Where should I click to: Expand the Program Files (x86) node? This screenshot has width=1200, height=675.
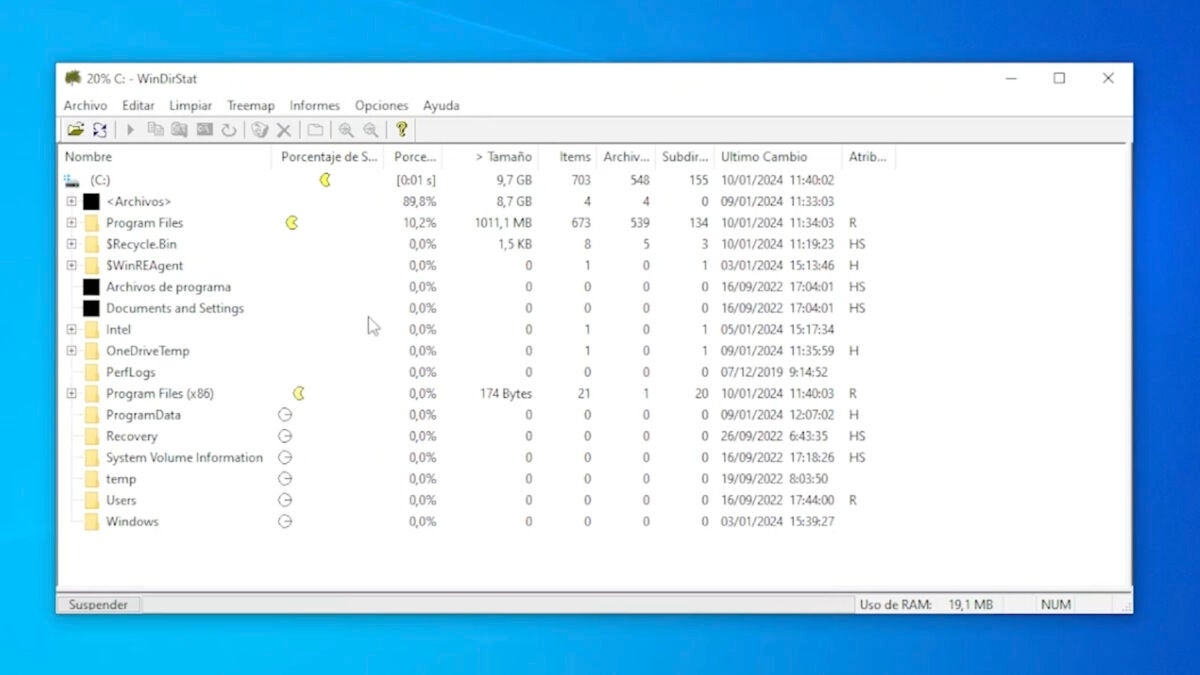[71, 394]
